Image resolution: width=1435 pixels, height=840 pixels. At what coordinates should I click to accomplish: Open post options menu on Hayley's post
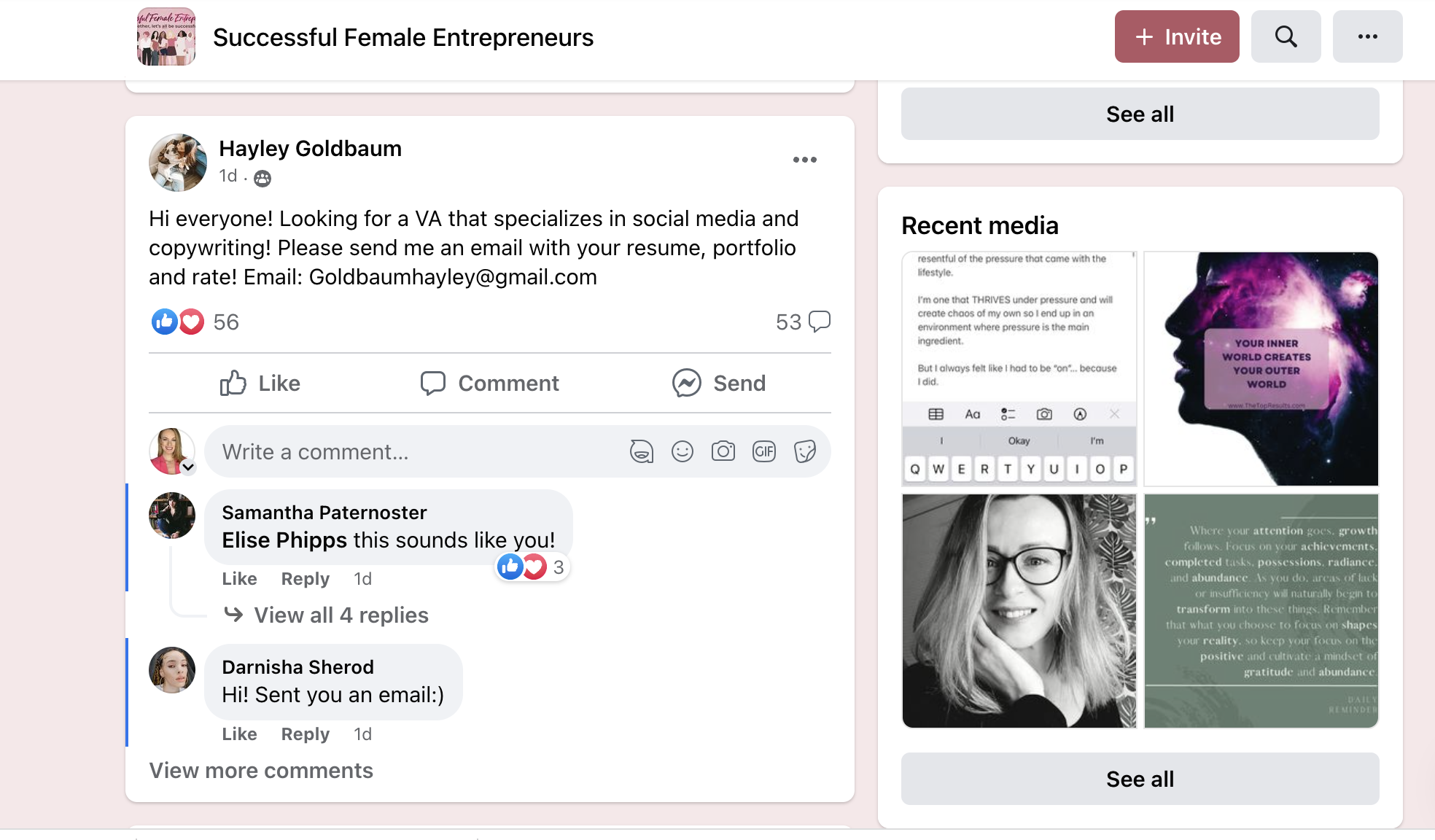[804, 160]
